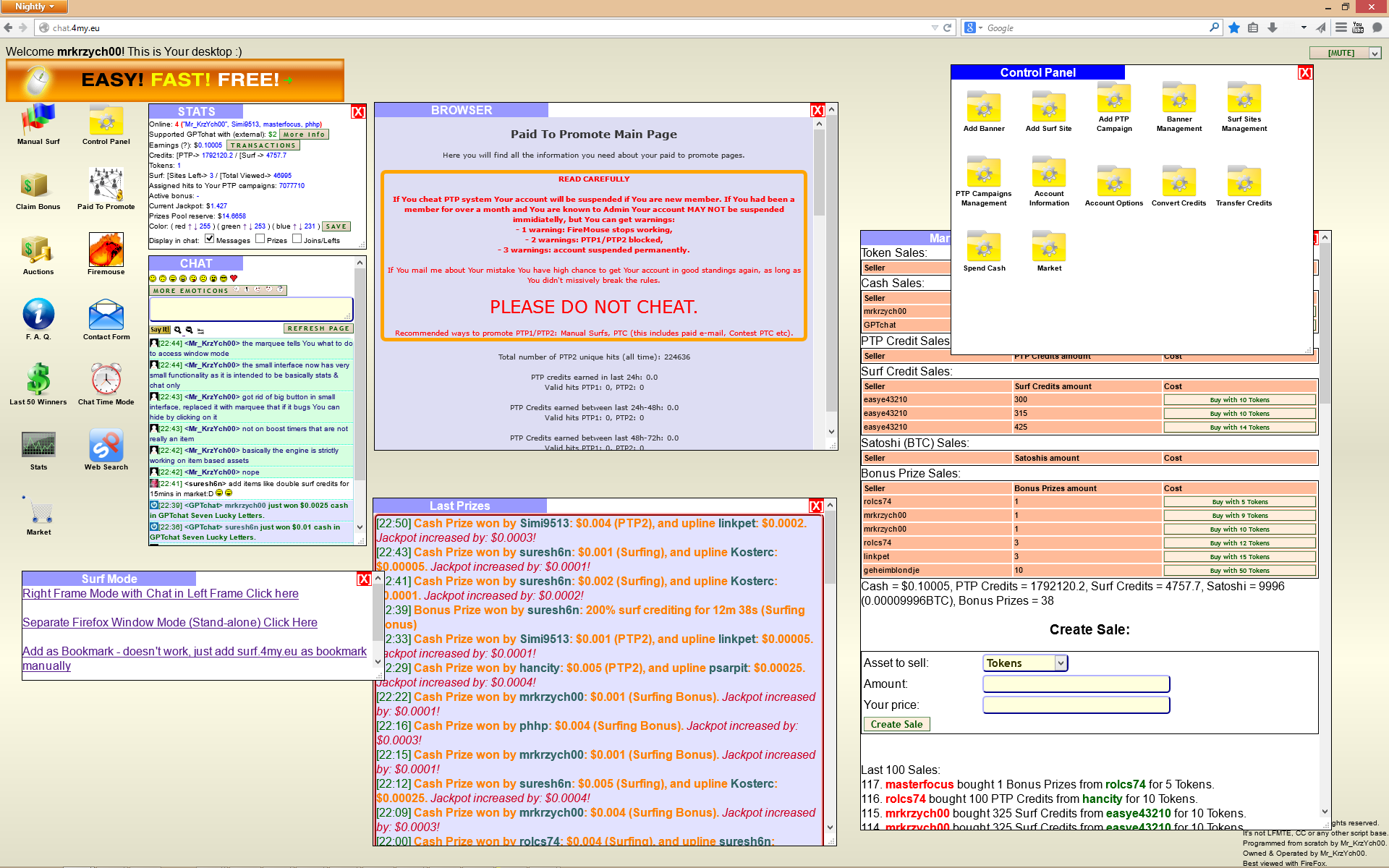Image resolution: width=1389 pixels, height=868 pixels.
Task: Click the browser menu hamburger icon
Action: click(x=1341, y=27)
